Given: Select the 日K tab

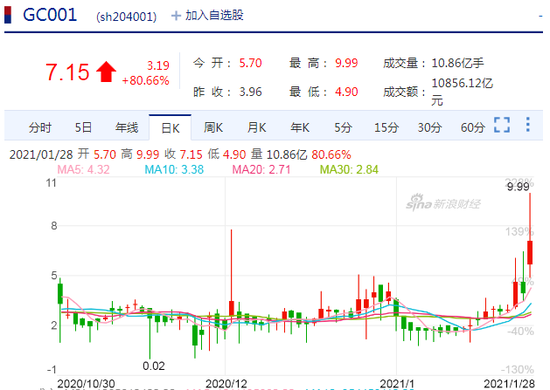Looking at the screenshot, I should [x=170, y=128].
